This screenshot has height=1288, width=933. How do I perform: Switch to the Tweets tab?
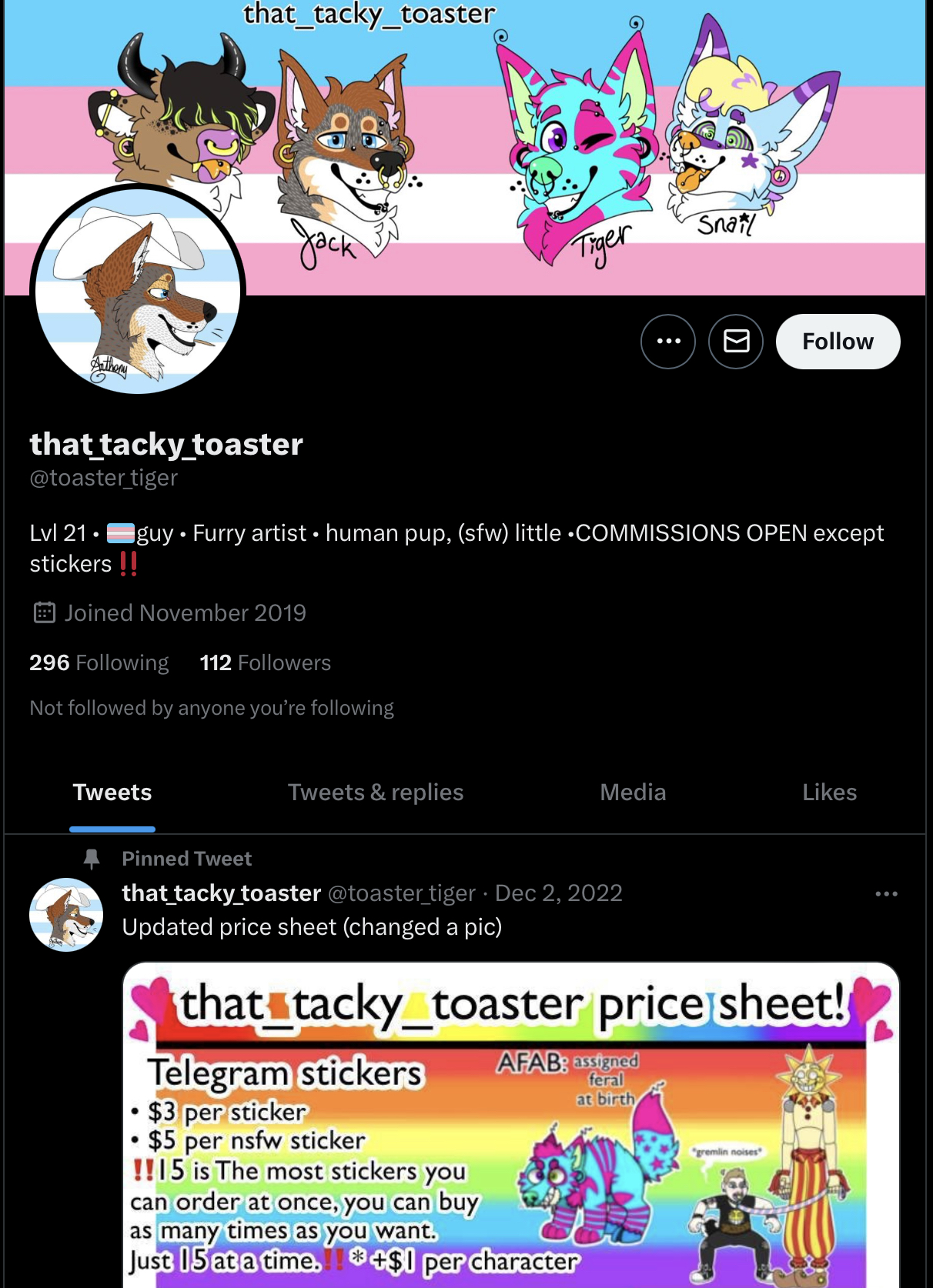point(112,792)
